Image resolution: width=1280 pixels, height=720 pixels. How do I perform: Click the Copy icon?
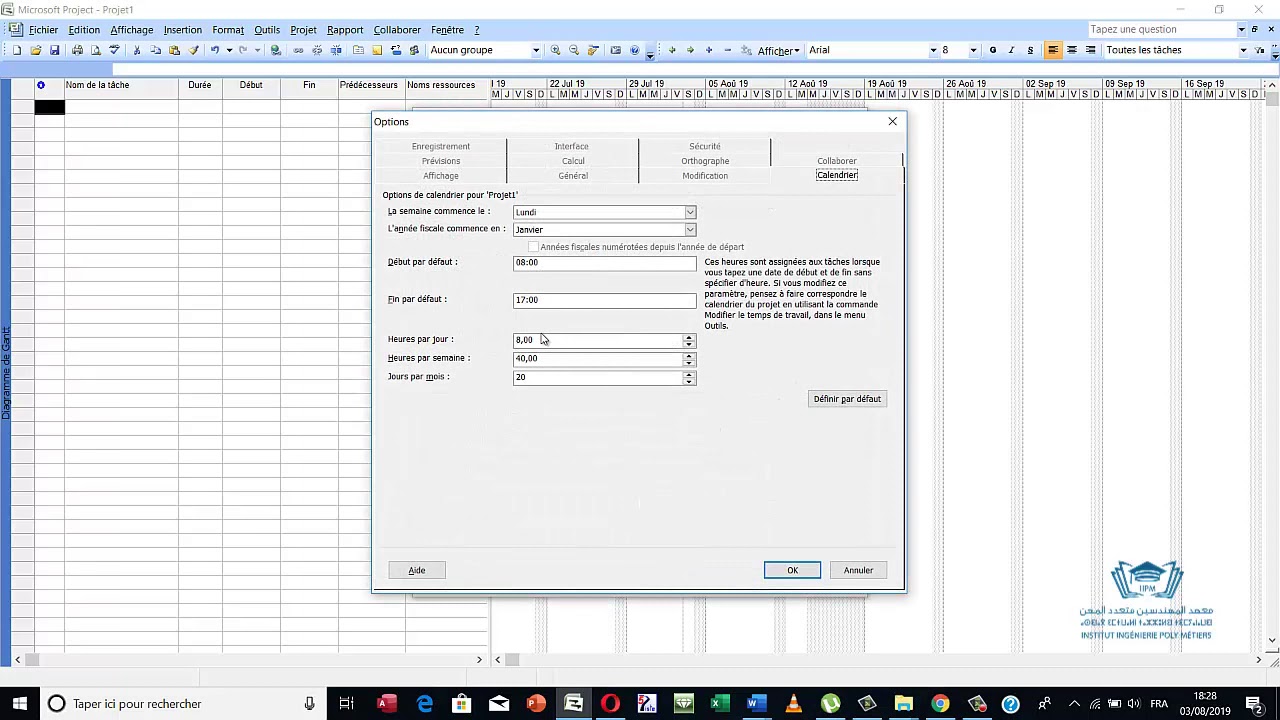tap(155, 50)
